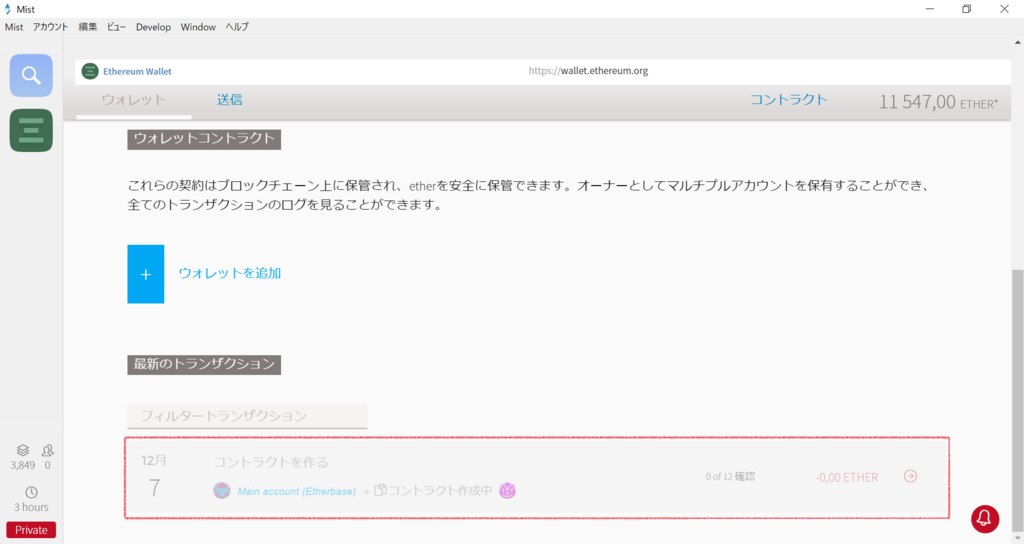Viewport: 1024px width, 544px height.
Task: Open the アカウント menu
Action: pyautogui.click(x=50, y=27)
